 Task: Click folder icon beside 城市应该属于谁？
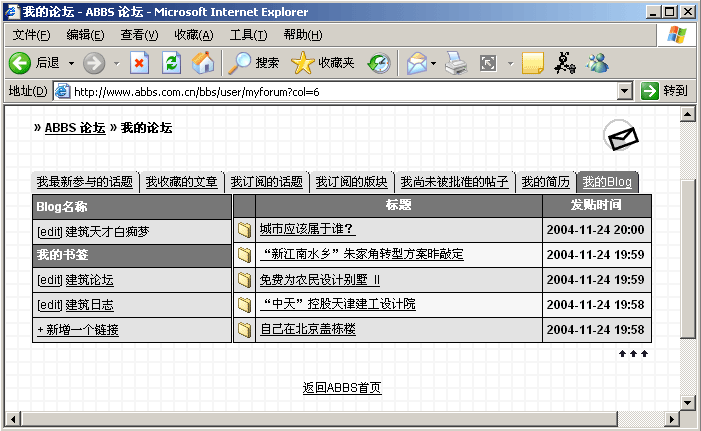245,230
